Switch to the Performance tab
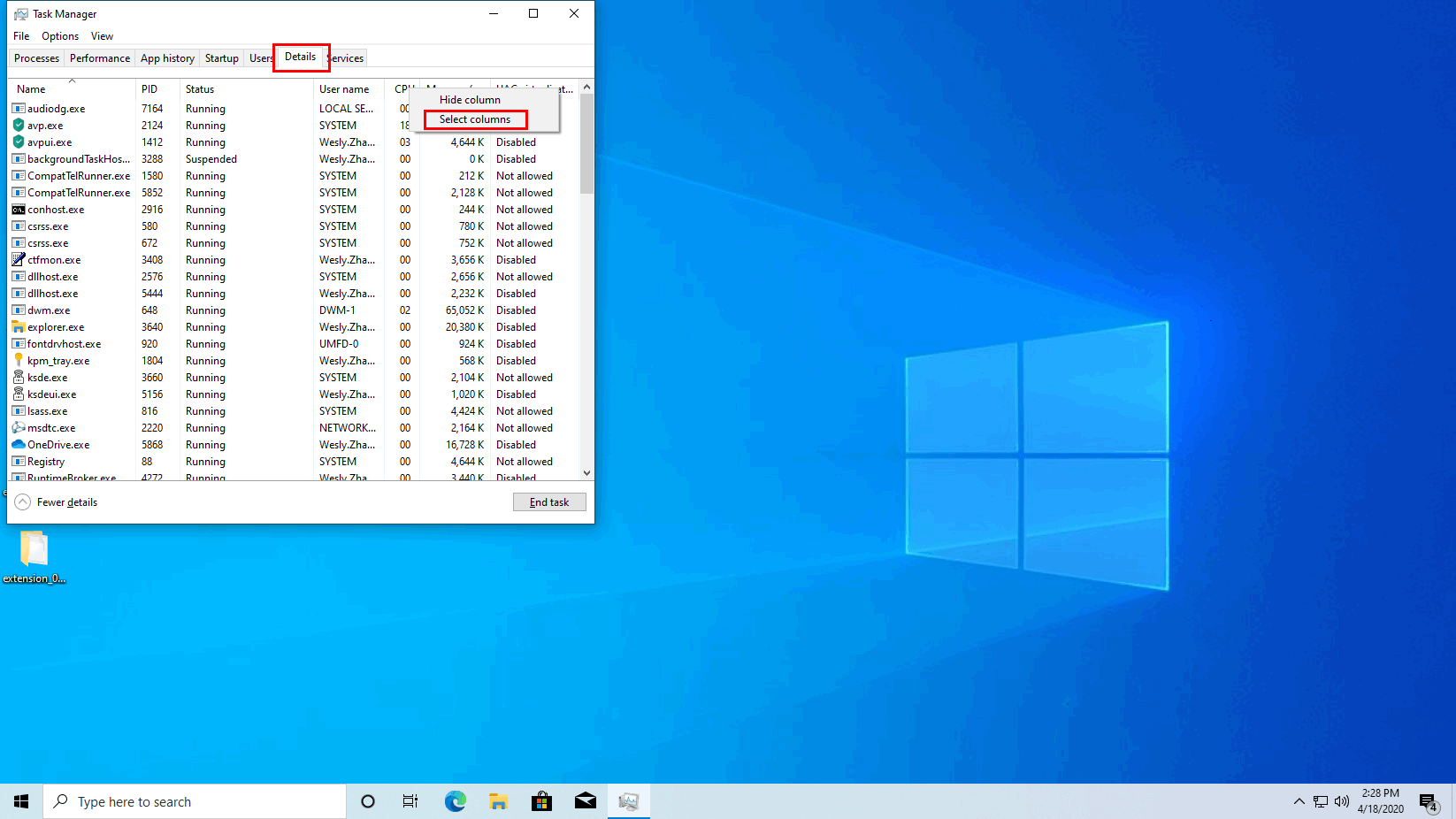 point(100,58)
